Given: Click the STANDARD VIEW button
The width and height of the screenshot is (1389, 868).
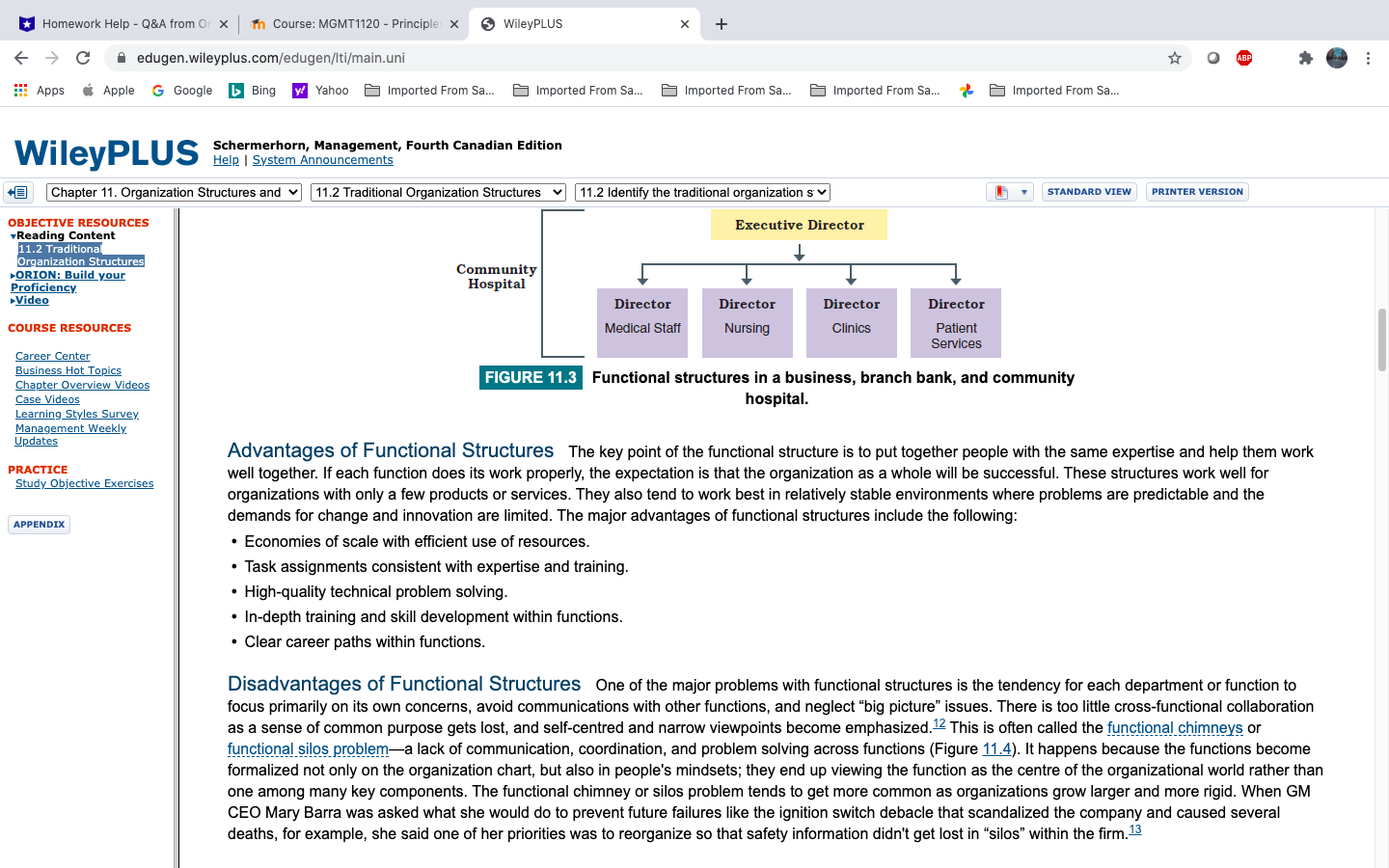Looking at the screenshot, I should [x=1089, y=192].
